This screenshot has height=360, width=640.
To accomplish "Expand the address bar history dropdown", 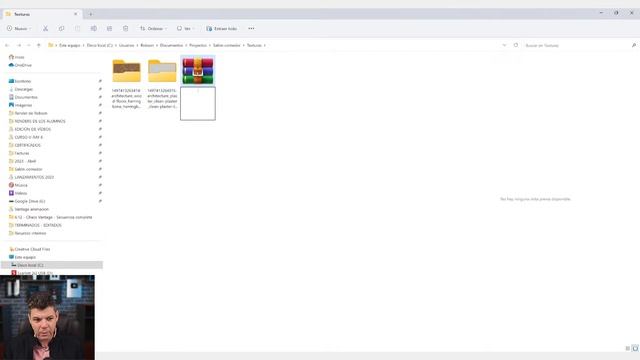I will (x=504, y=45).
